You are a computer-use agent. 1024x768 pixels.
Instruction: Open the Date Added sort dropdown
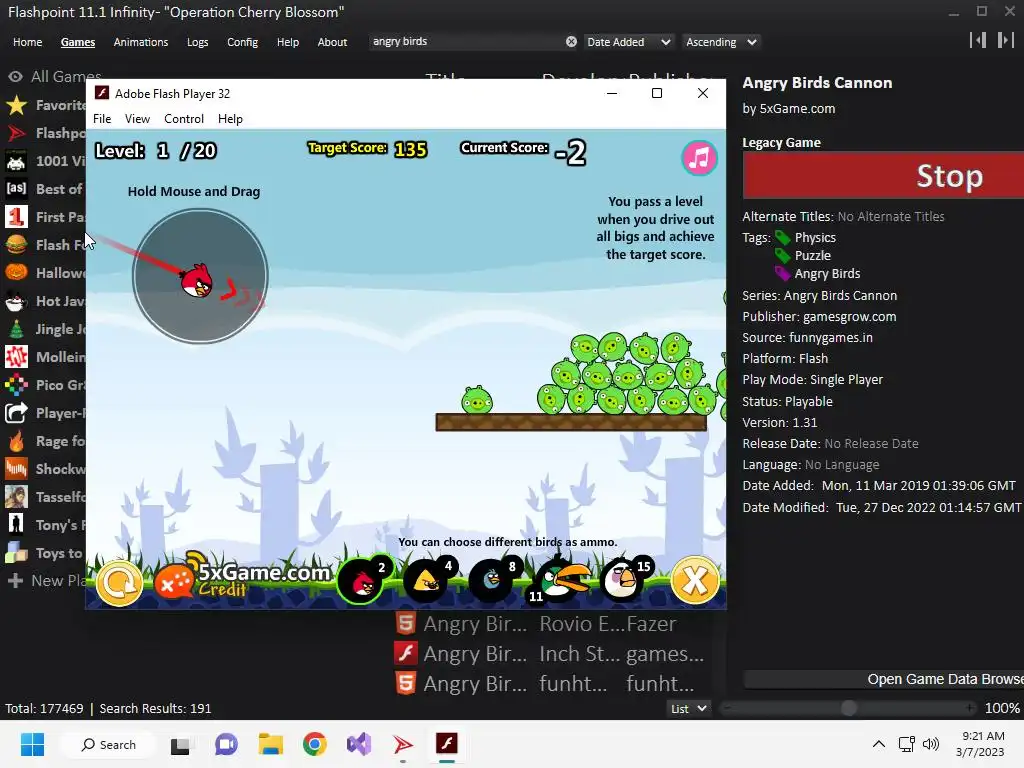628,42
